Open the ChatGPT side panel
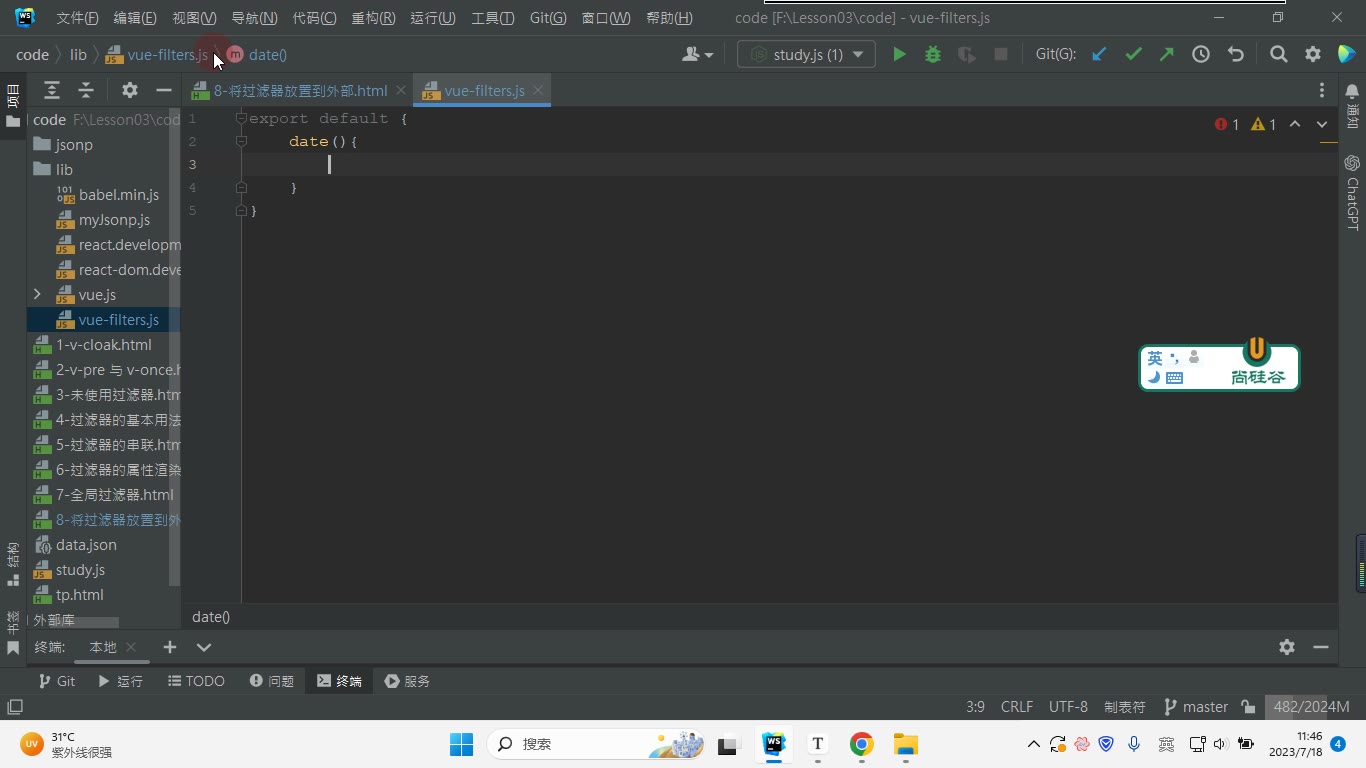1366x768 pixels. pyautogui.click(x=1352, y=192)
